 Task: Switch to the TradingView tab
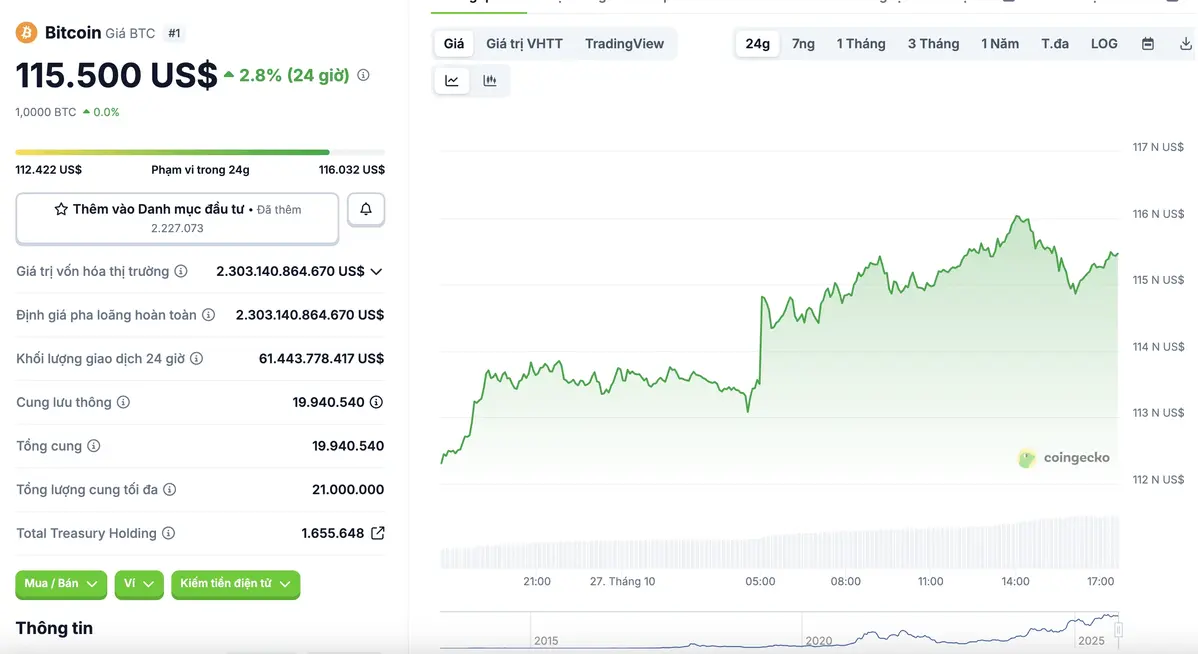pyautogui.click(x=624, y=43)
